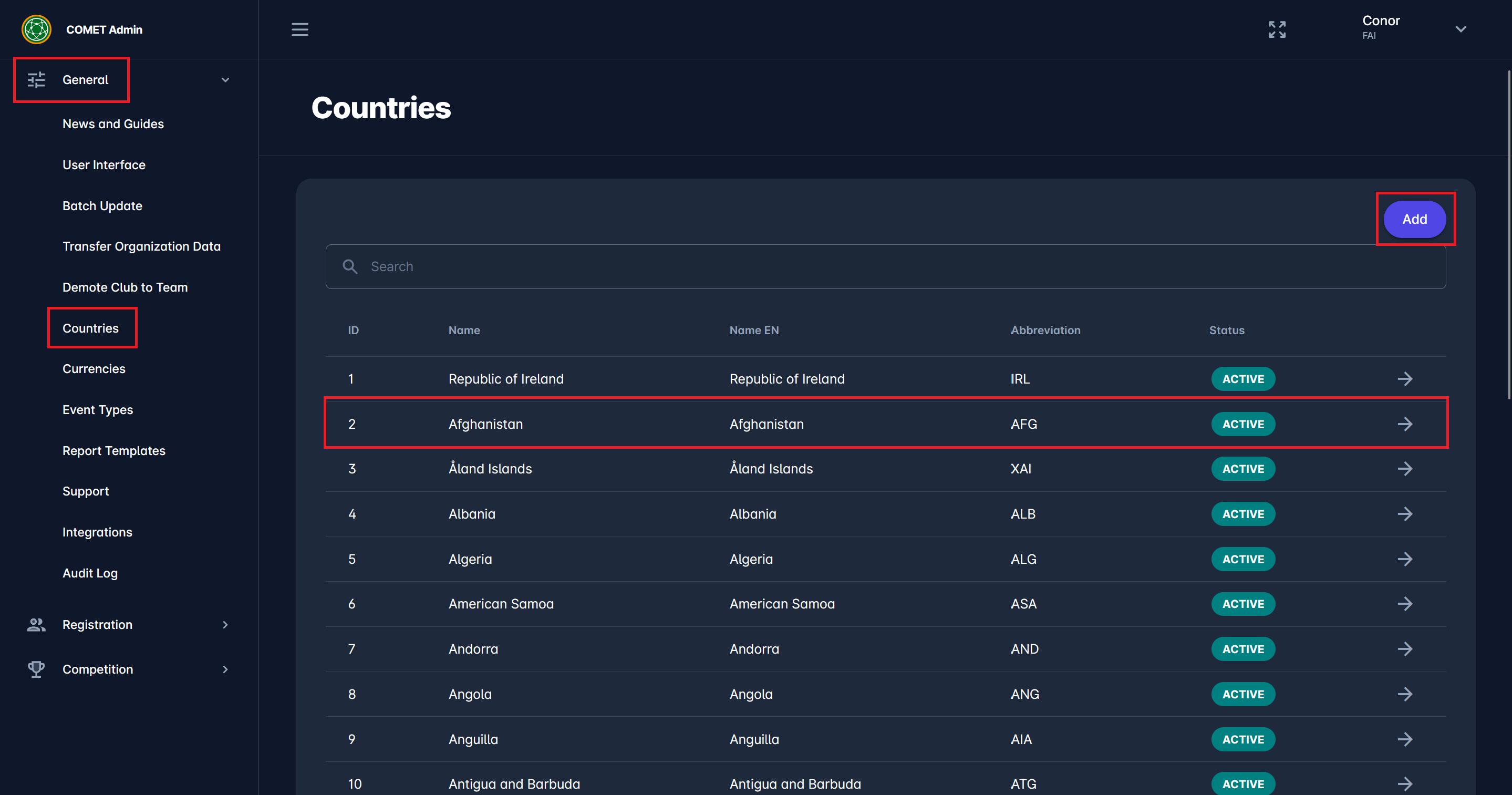Click the Competition trophy icon

[36, 669]
